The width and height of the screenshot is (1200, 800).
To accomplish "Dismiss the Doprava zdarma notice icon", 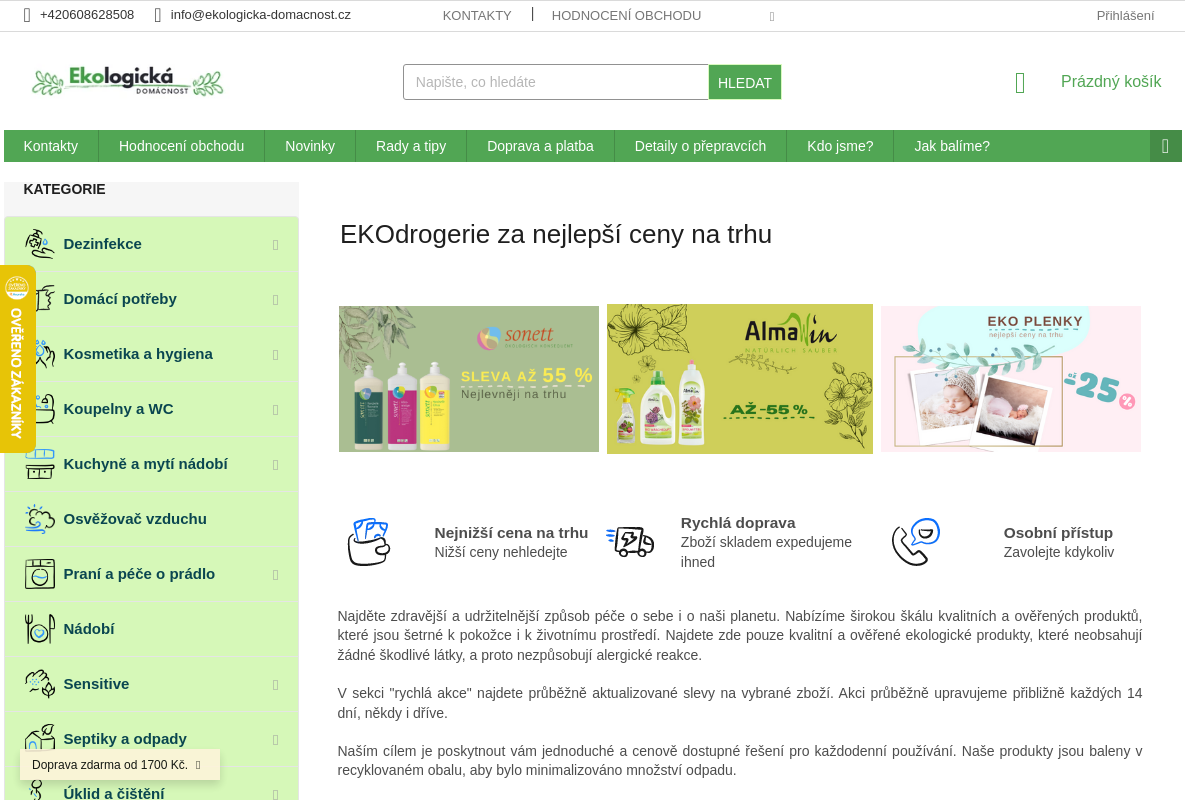I will (198, 765).
